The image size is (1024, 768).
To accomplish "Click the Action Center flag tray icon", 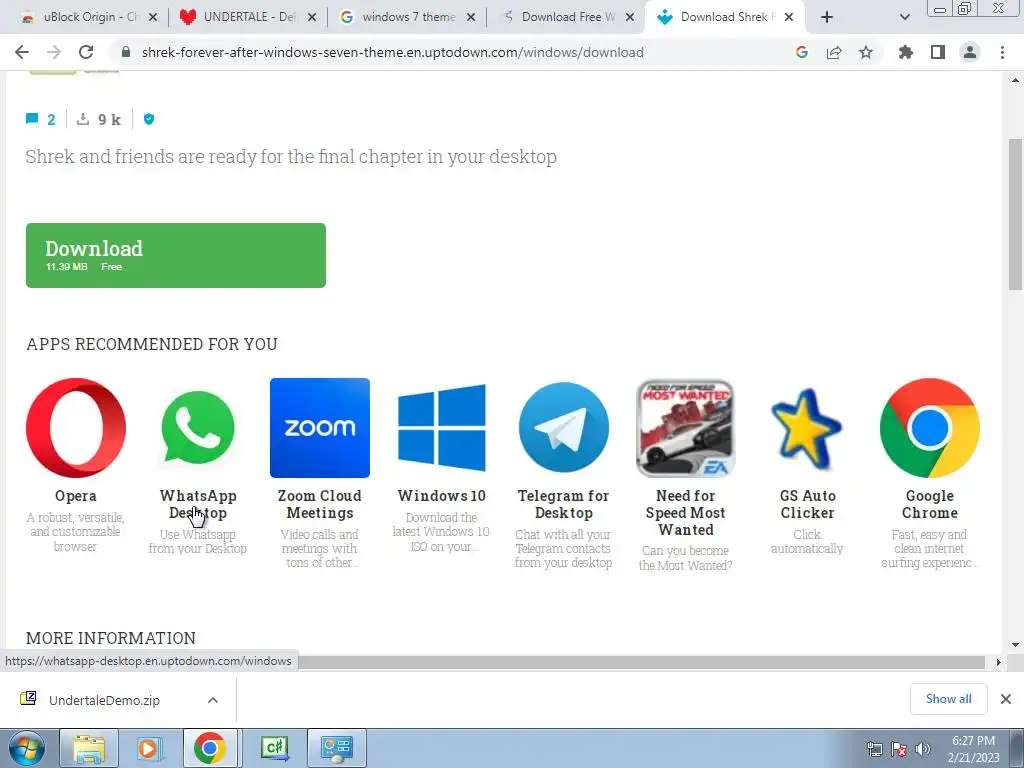I will pyautogui.click(x=899, y=749).
